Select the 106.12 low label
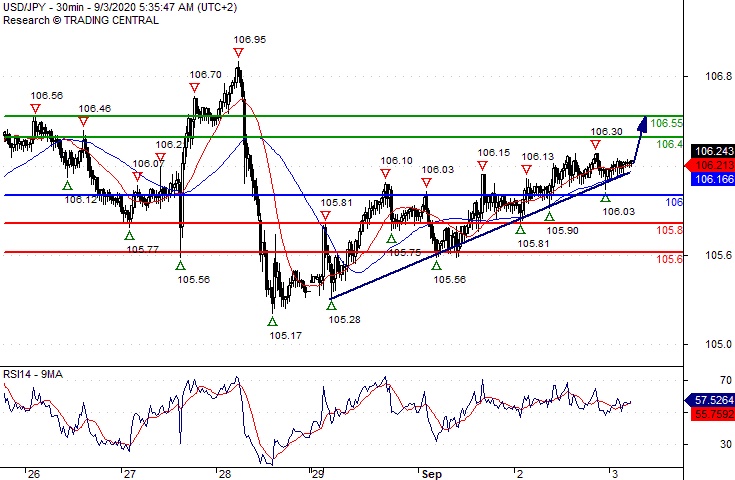Viewport: 735px width, 480px height. coord(81,200)
